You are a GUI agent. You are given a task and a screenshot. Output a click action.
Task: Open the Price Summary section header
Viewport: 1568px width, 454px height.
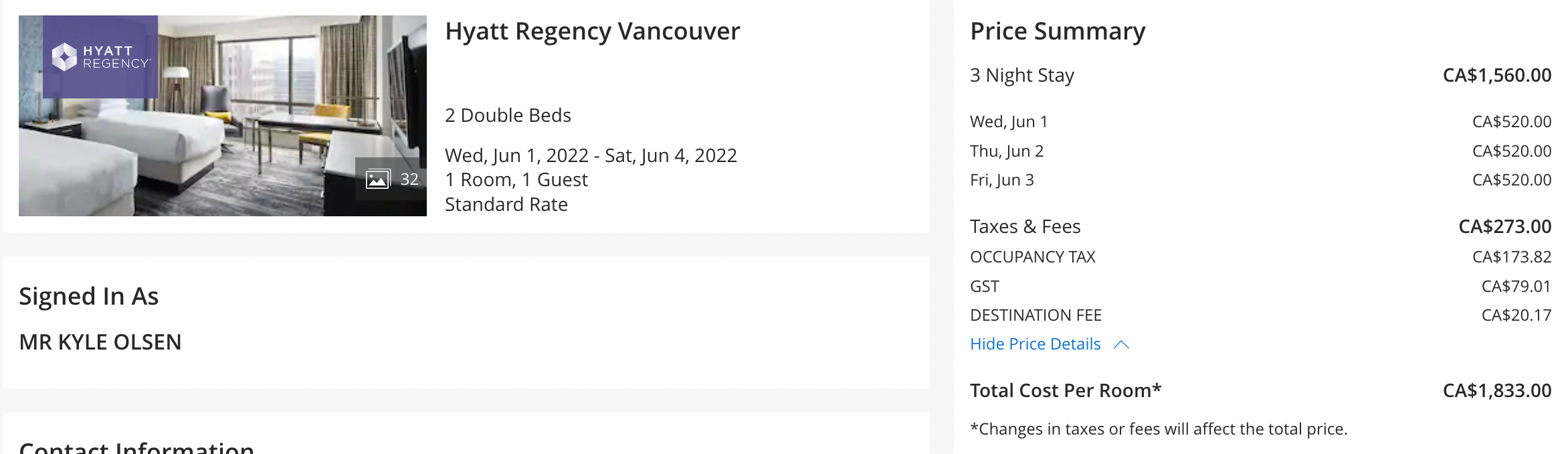click(1058, 30)
